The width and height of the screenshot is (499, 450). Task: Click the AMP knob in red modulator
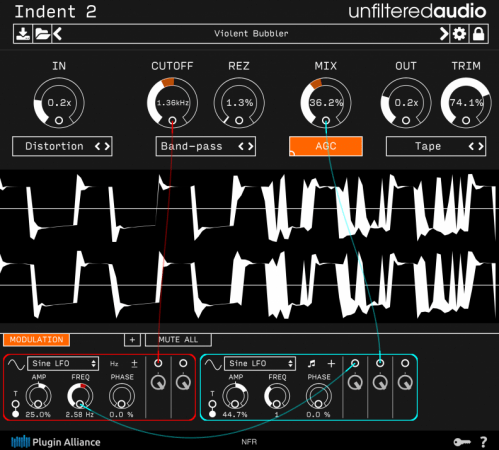(x=39, y=396)
